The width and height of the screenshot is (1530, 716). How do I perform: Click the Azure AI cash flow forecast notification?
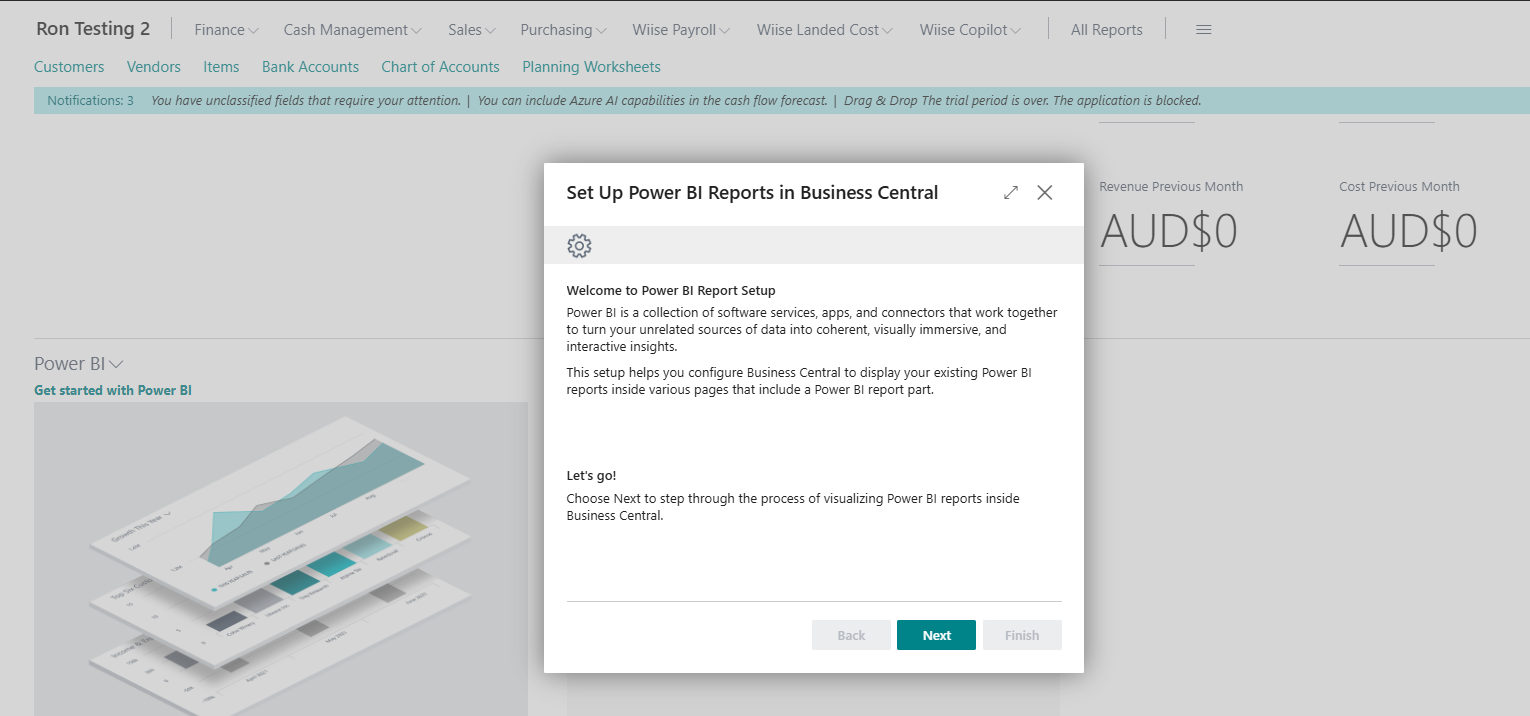point(652,100)
